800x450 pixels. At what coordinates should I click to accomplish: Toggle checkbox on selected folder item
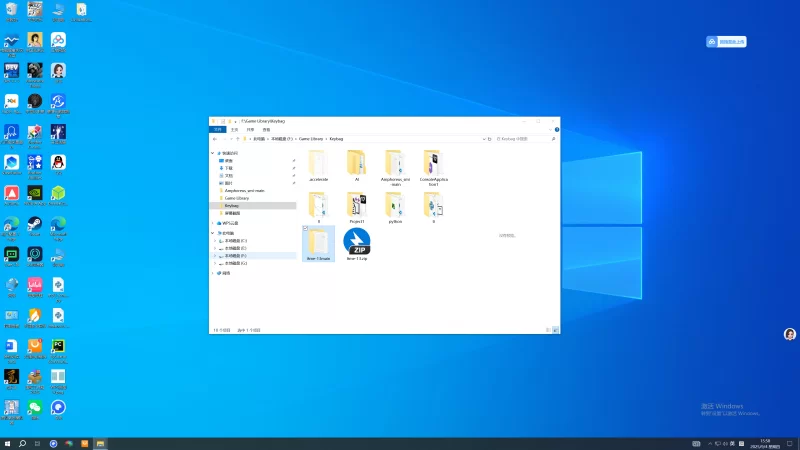(x=304, y=229)
